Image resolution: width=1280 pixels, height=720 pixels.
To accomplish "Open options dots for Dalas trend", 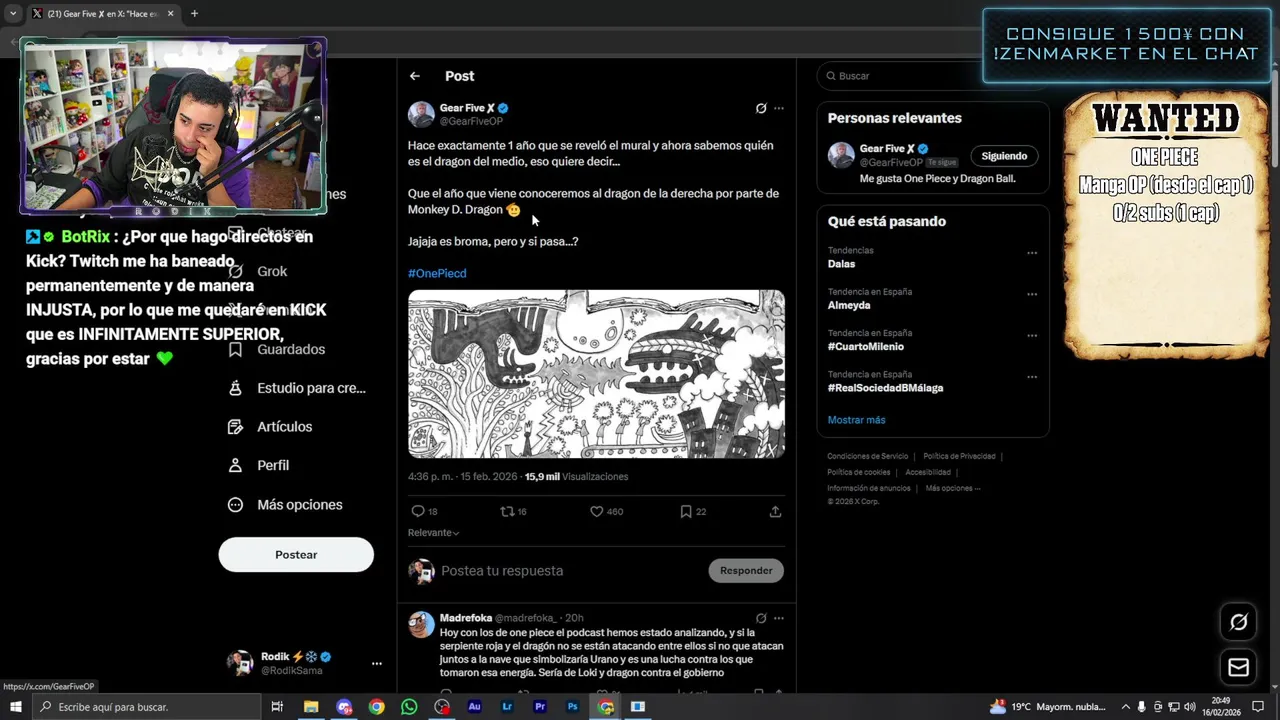I will click(1032, 253).
